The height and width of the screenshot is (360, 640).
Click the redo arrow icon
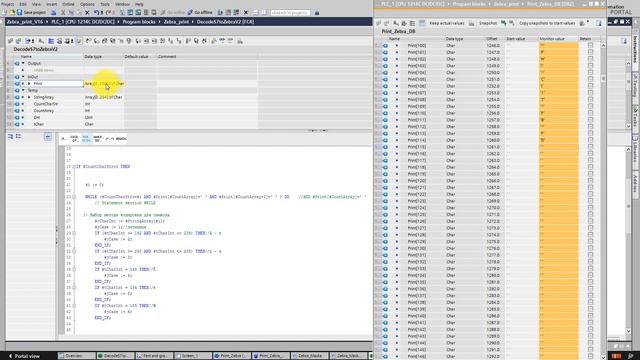109,13
